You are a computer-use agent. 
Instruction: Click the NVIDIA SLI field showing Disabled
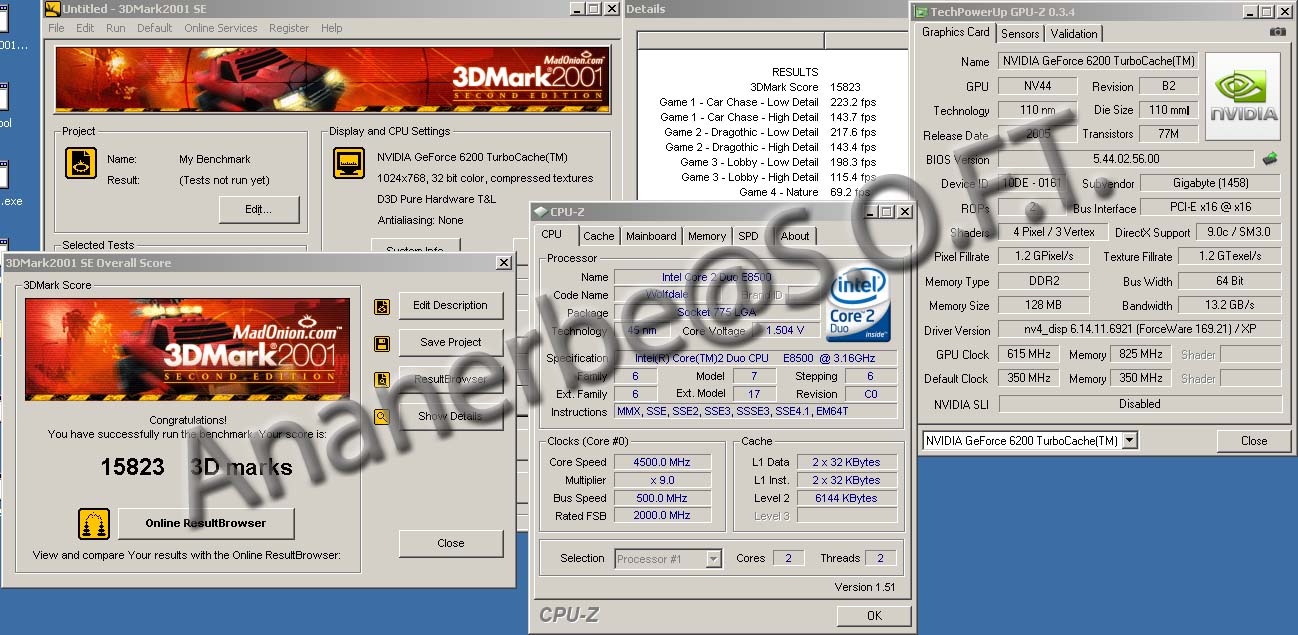coord(1140,404)
